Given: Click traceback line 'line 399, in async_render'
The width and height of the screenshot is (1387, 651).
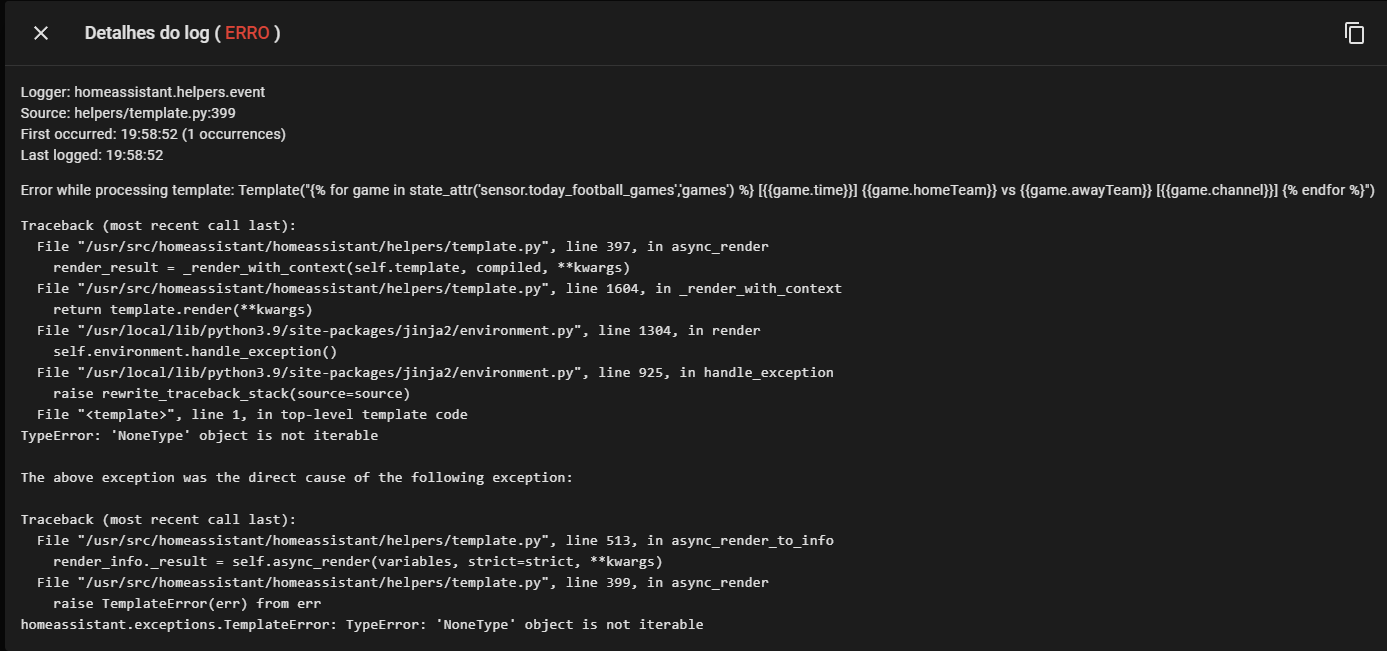Looking at the screenshot, I should pyautogui.click(x=403, y=582).
